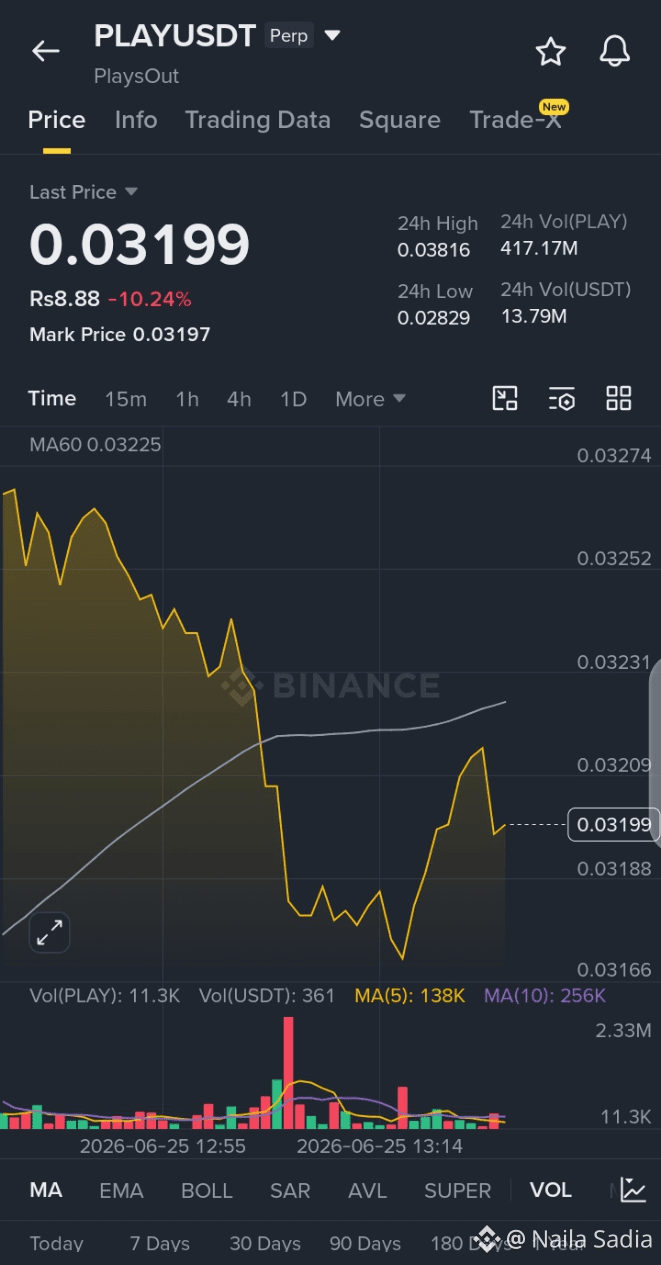Select the 1D chart interval
Viewport: 661px width, 1265px height.
pyautogui.click(x=293, y=399)
